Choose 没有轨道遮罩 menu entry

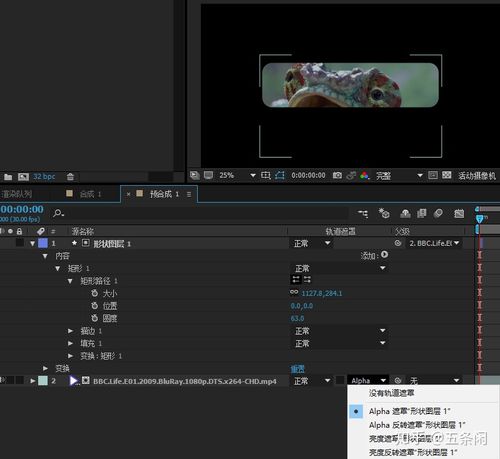[391, 393]
